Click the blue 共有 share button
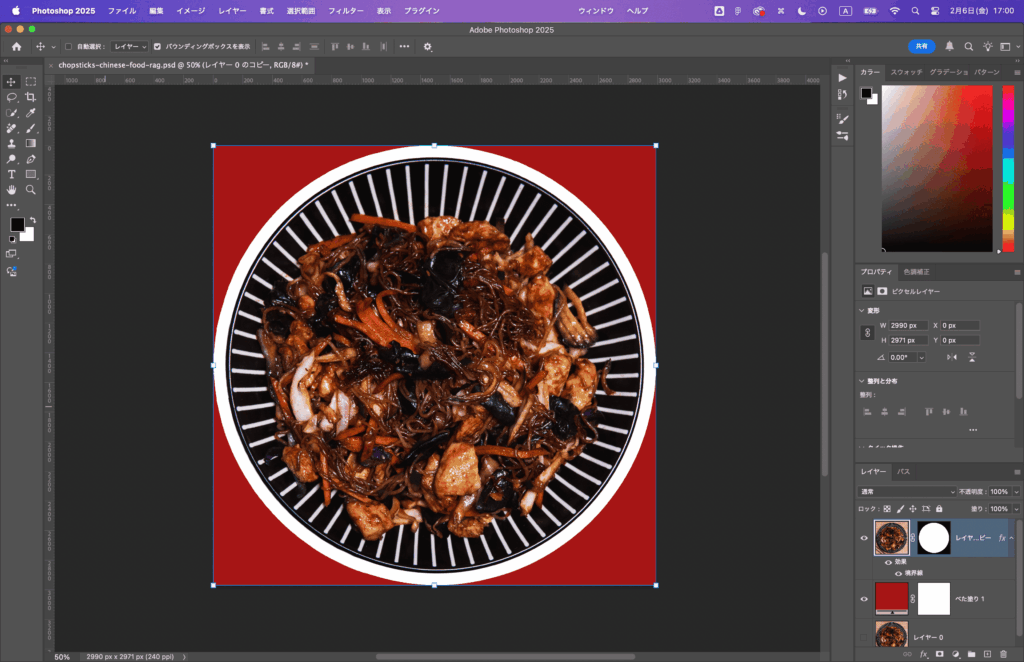 pos(921,46)
